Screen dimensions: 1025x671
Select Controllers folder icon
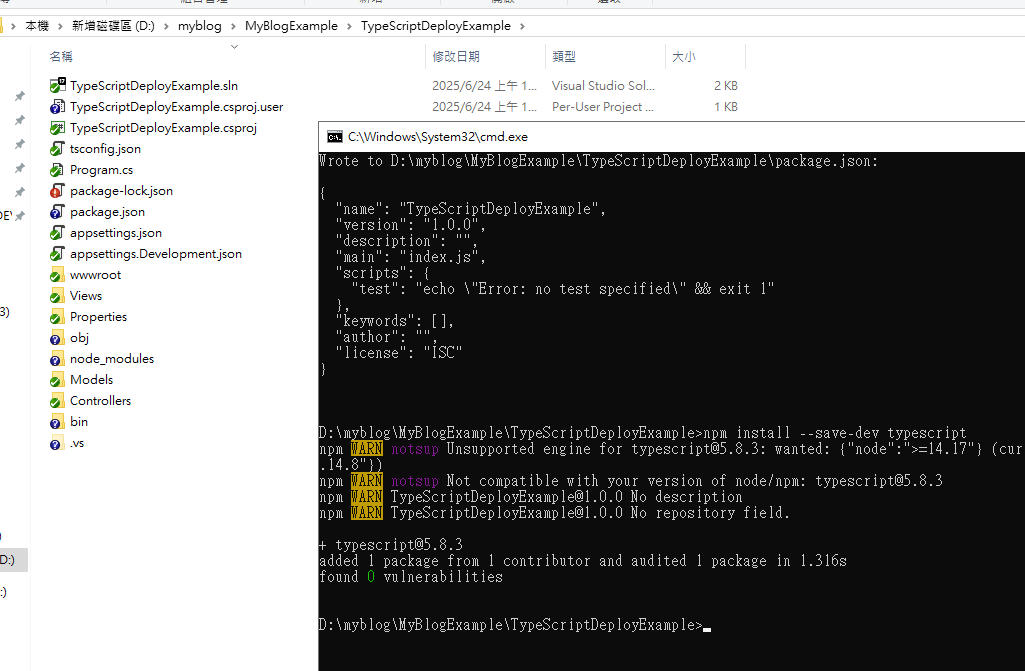point(58,400)
